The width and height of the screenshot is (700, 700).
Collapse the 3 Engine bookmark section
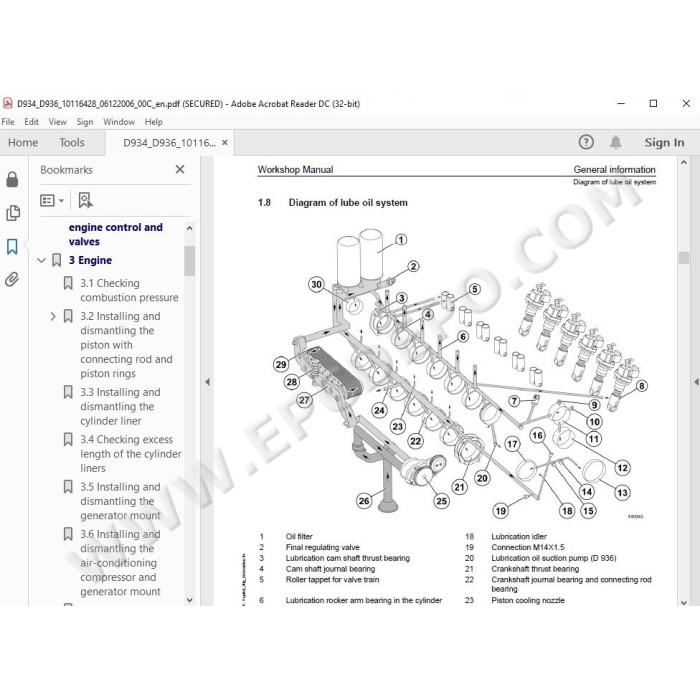point(42,260)
